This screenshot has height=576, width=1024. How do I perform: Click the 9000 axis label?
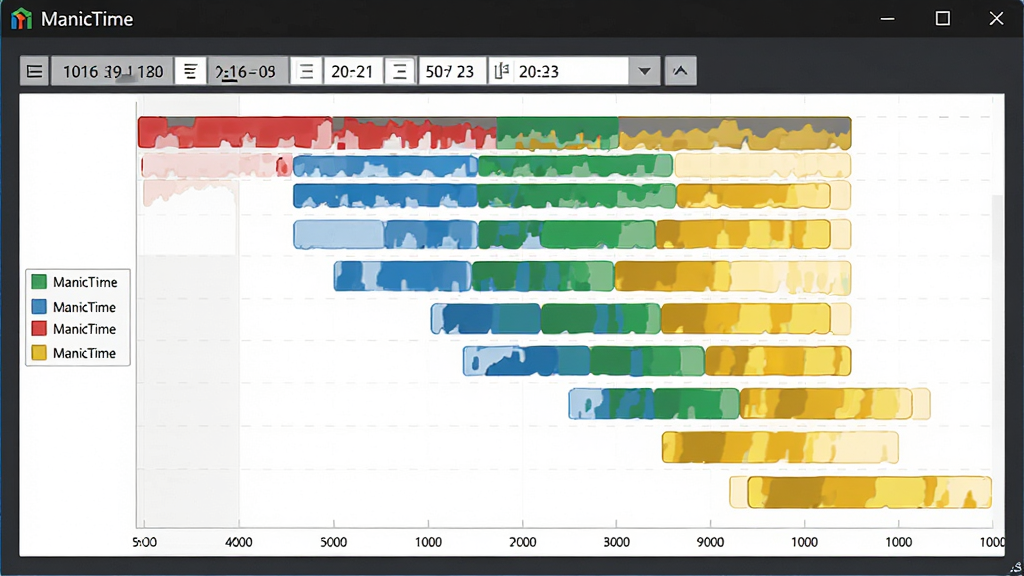[x=710, y=542]
